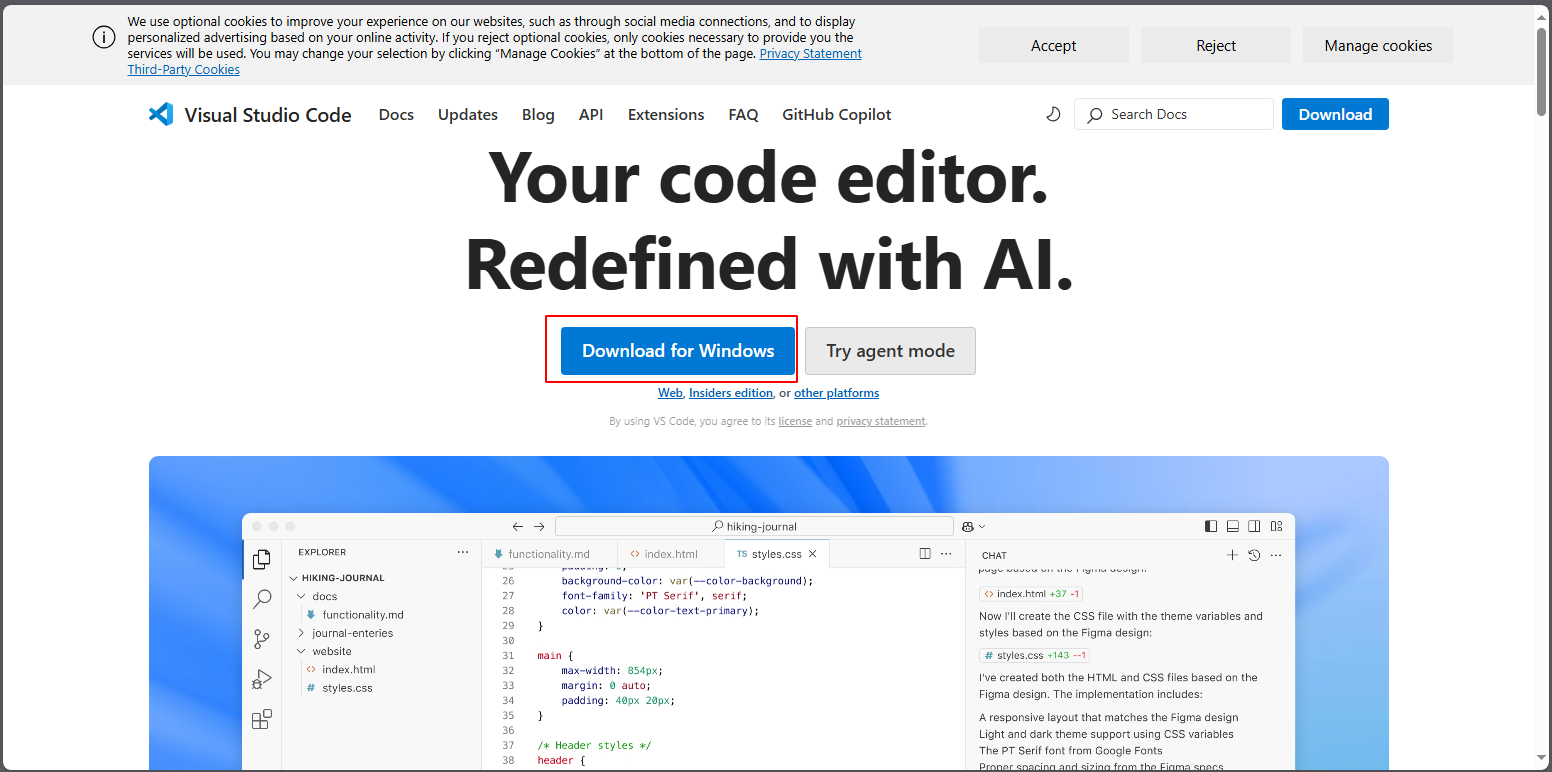The height and width of the screenshot is (772, 1552).
Task: Click the Try agent mode button
Action: point(890,351)
